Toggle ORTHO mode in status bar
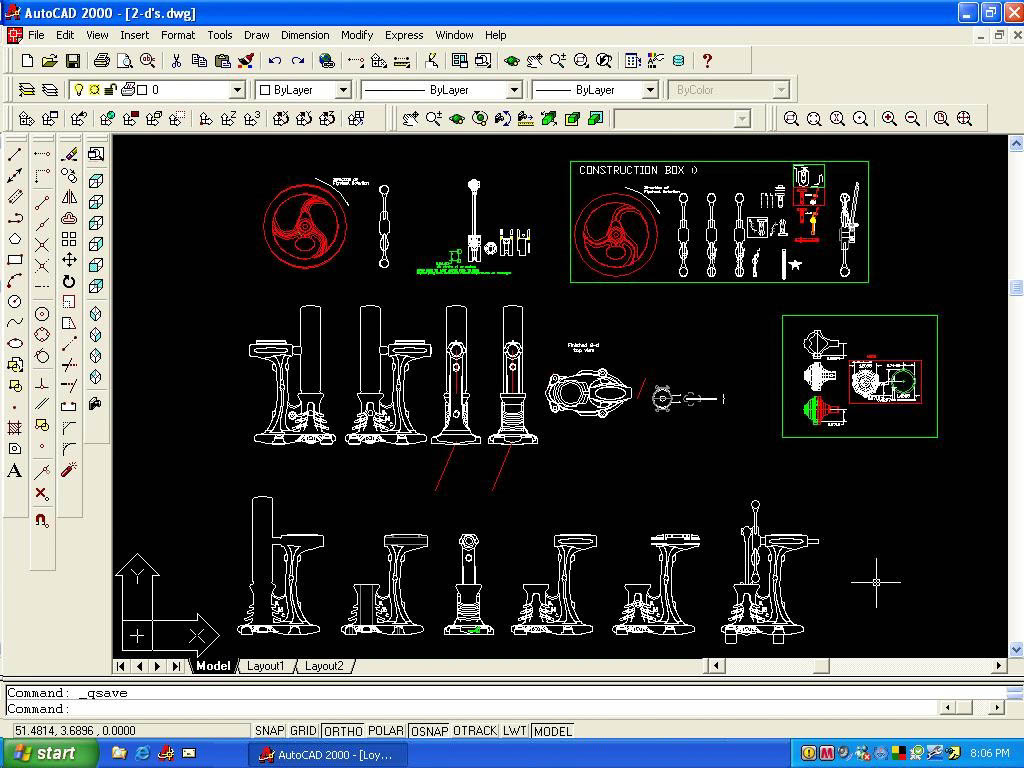Screen dimensions: 1024x768 point(343,731)
